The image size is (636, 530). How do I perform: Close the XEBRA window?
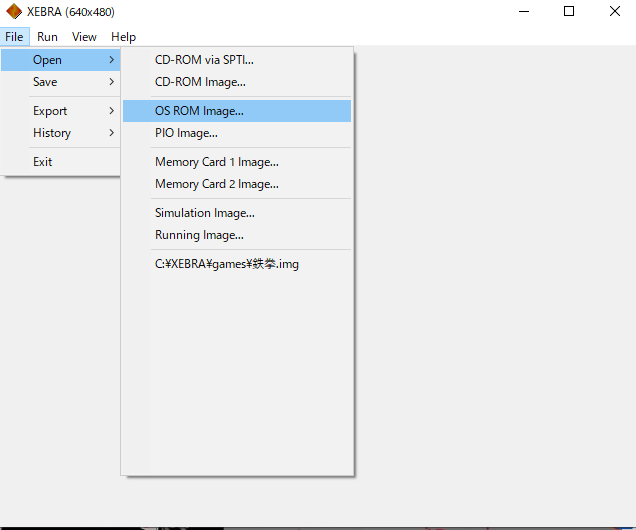[x=615, y=11]
